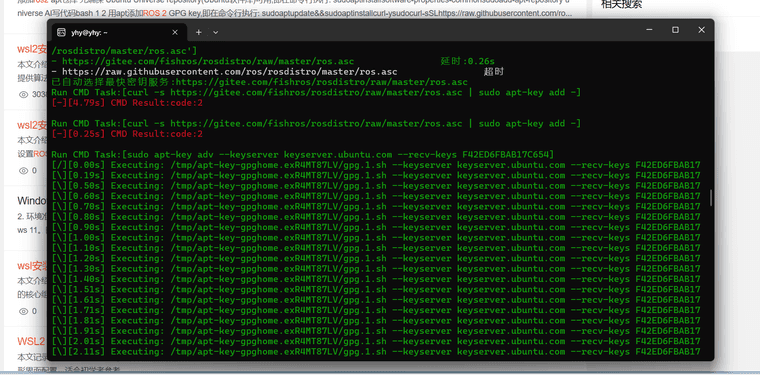
Task: Click the '[2.01s] Executing' output line
Action: (376, 341)
